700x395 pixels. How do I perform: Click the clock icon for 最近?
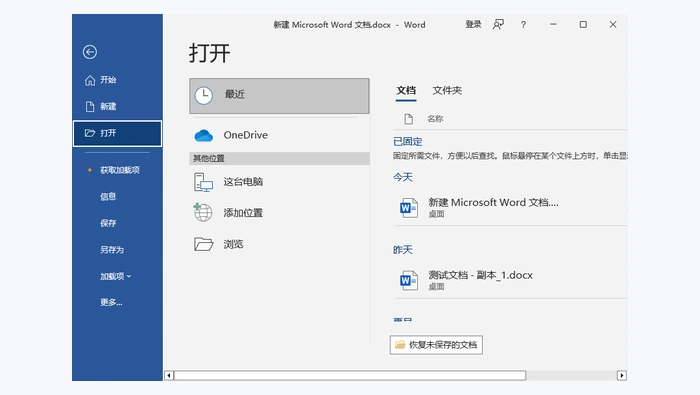coord(204,96)
